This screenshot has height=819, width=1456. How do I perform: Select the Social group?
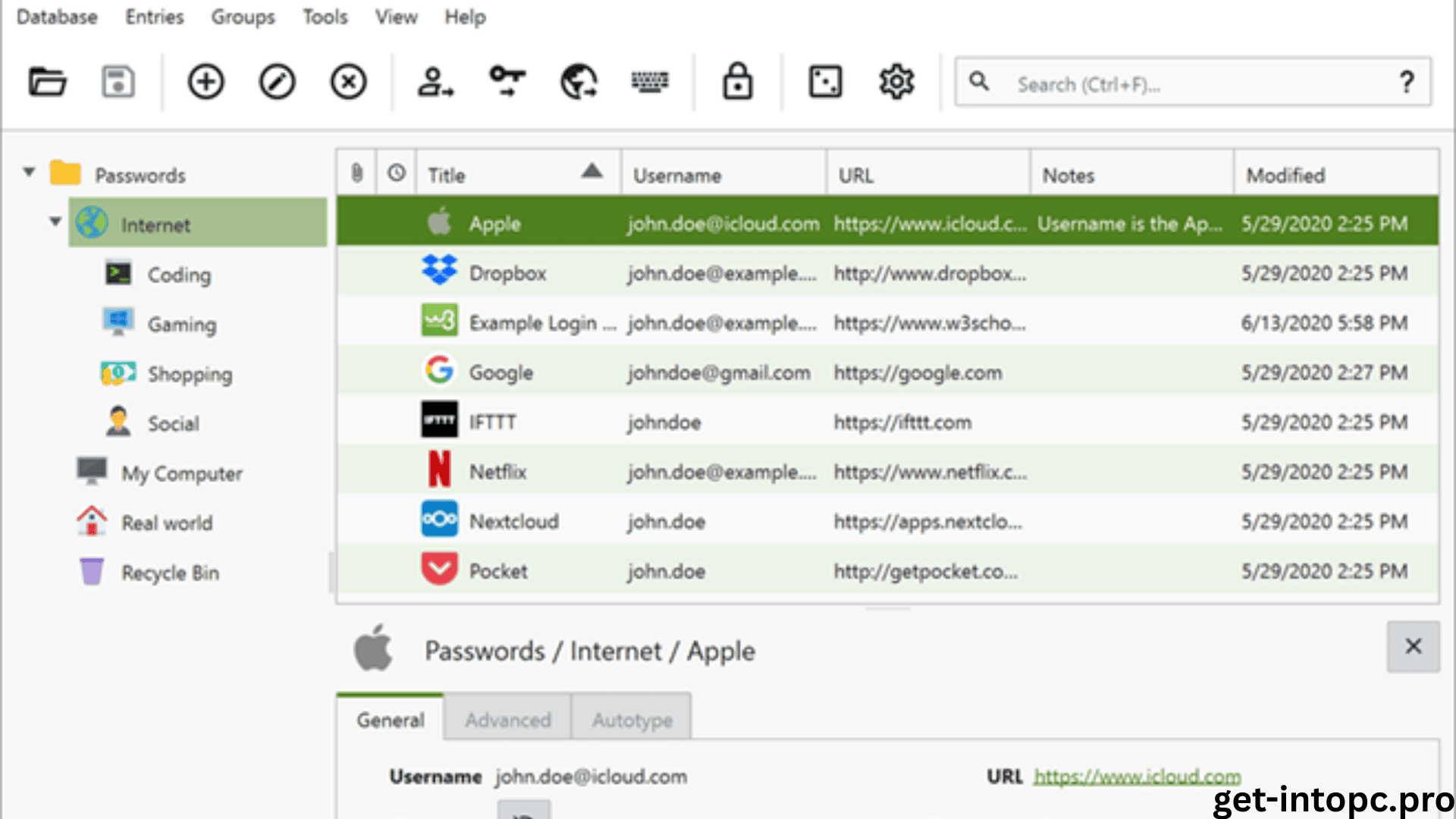[x=174, y=423]
